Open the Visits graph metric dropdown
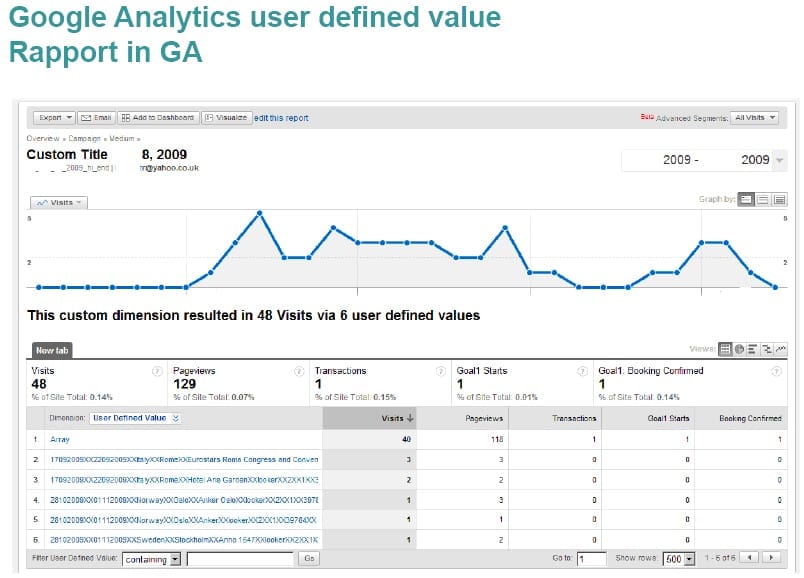Image resolution: width=804 pixels, height=578 pixels. click(x=59, y=203)
